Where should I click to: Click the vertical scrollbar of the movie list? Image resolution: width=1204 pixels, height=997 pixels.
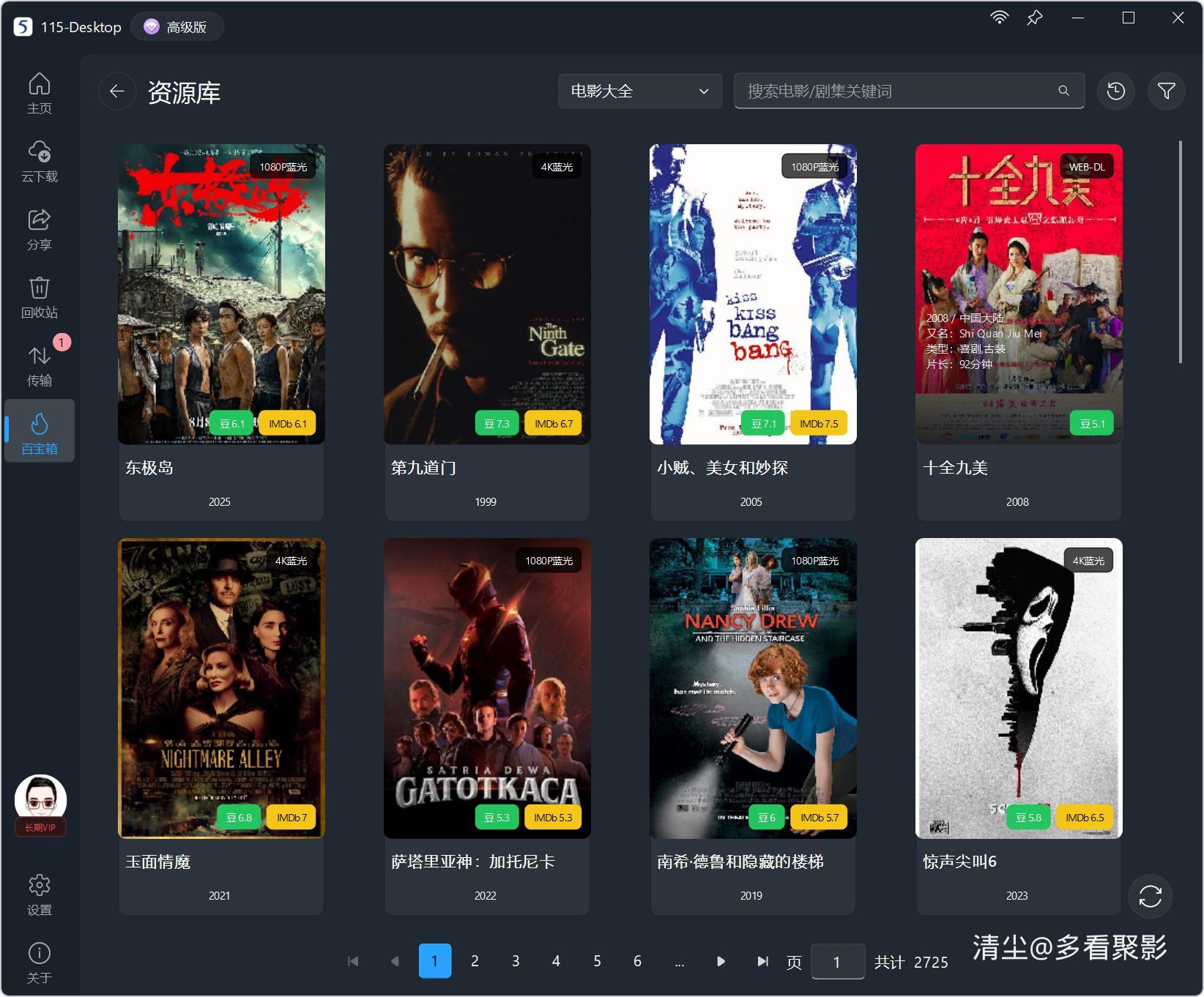point(1180,252)
